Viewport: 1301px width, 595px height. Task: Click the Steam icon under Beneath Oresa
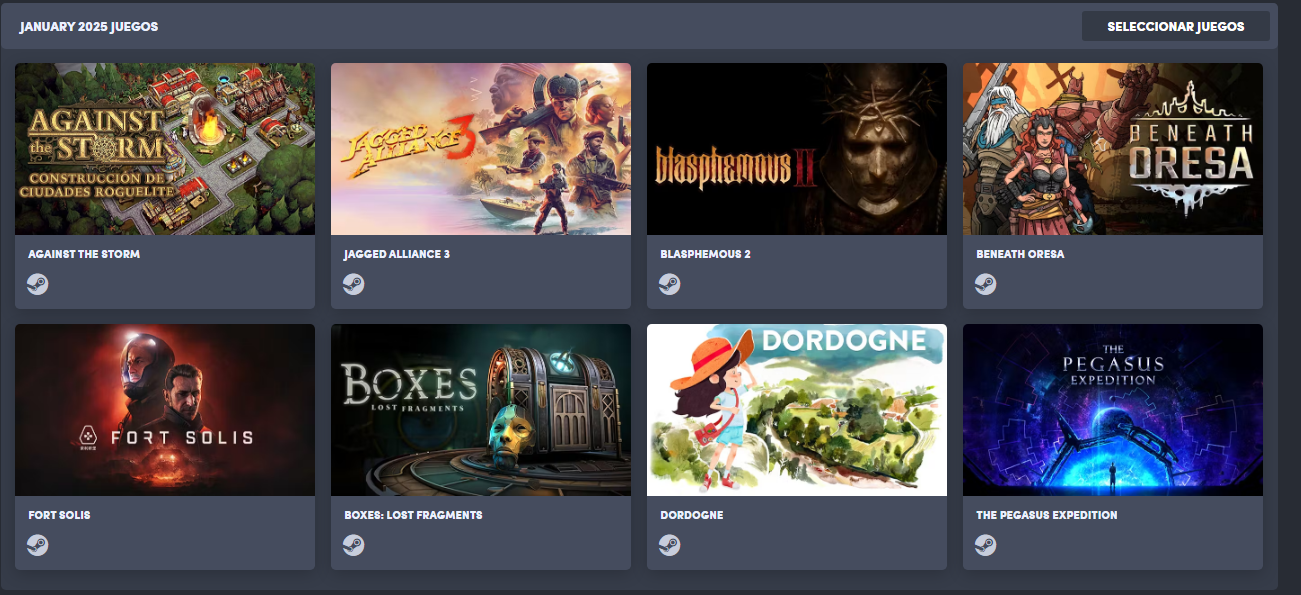[x=986, y=284]
